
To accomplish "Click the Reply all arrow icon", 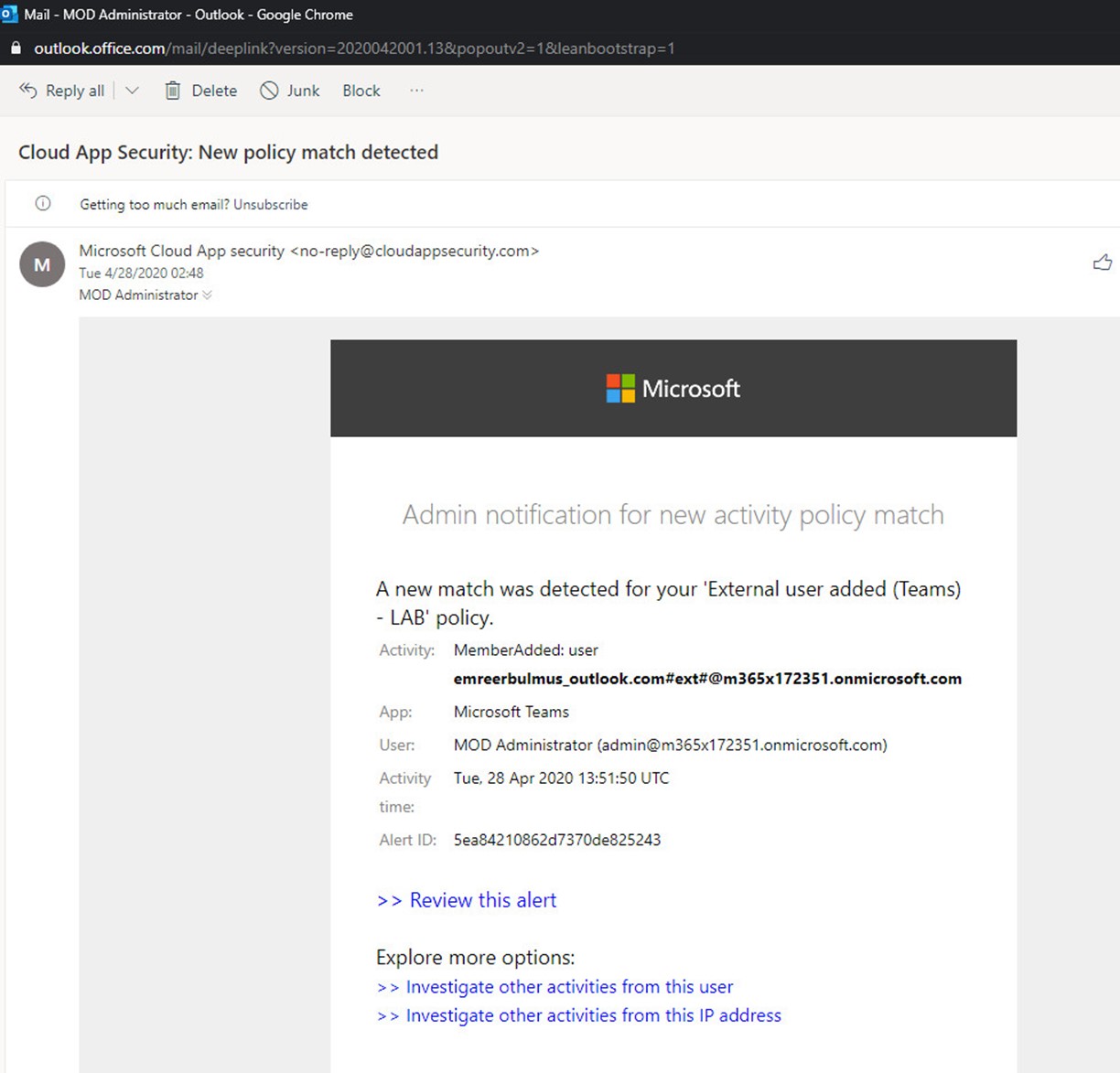I will click(28, 91).
